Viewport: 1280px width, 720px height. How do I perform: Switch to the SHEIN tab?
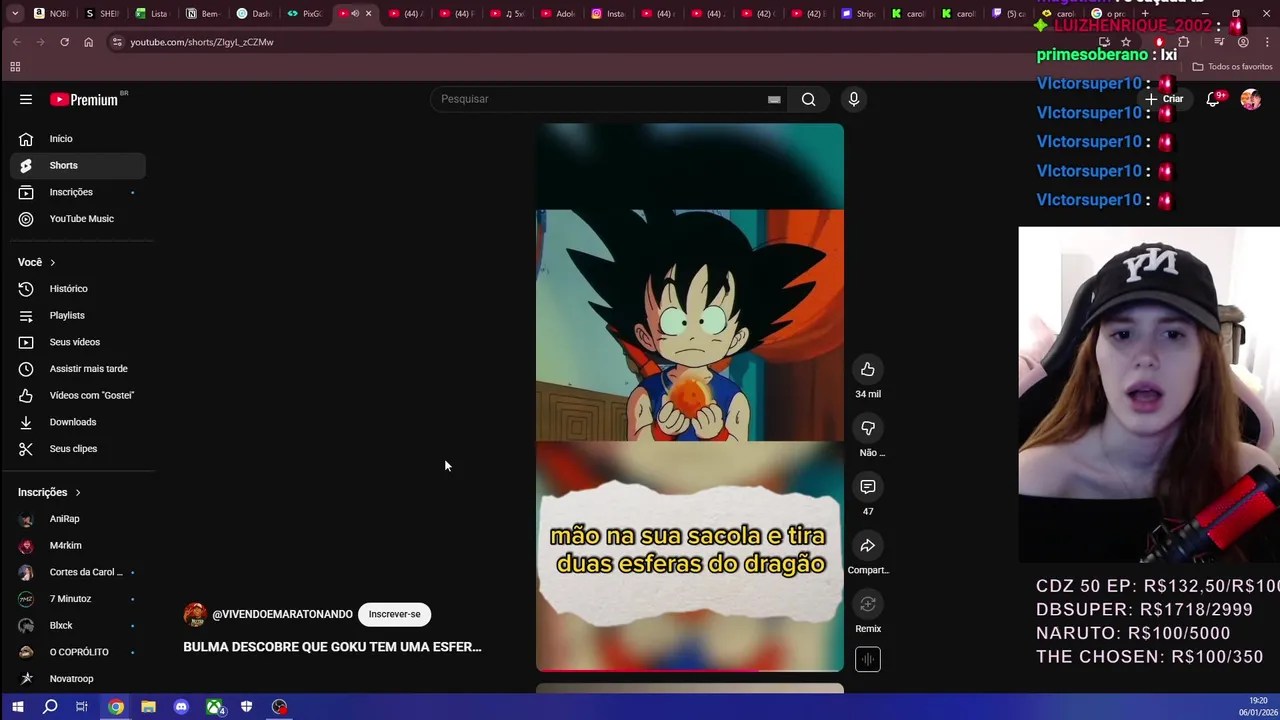102,14
